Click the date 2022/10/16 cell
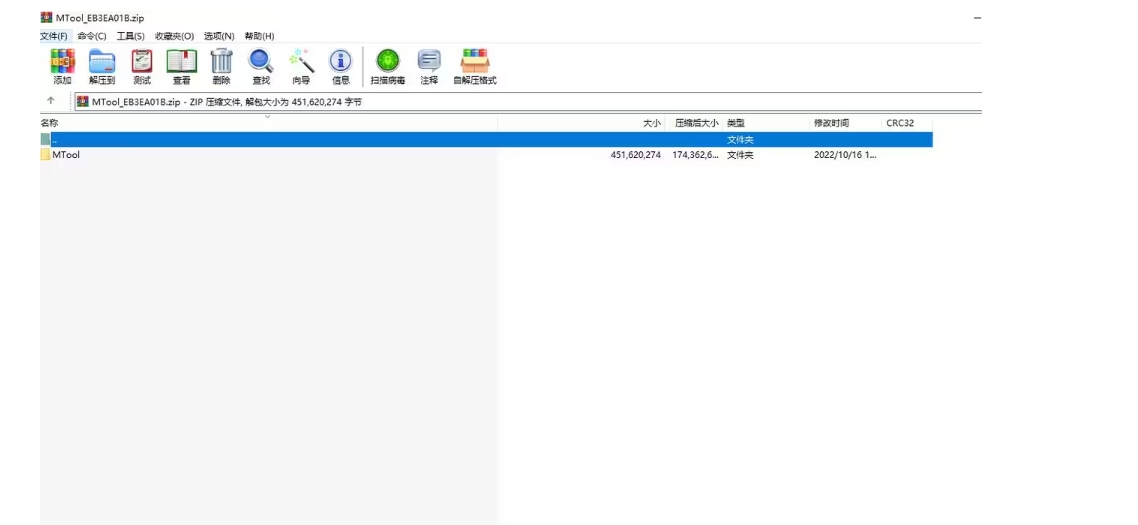 845,155
